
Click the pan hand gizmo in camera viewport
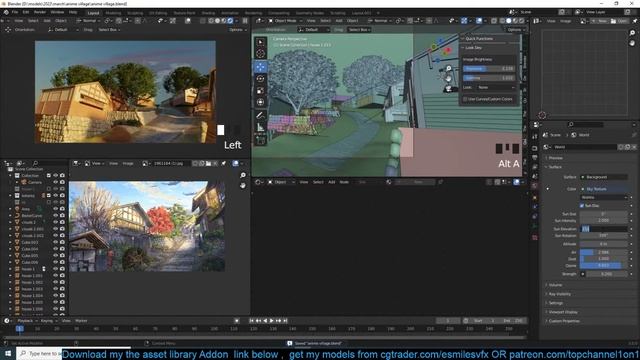point(449,78)
